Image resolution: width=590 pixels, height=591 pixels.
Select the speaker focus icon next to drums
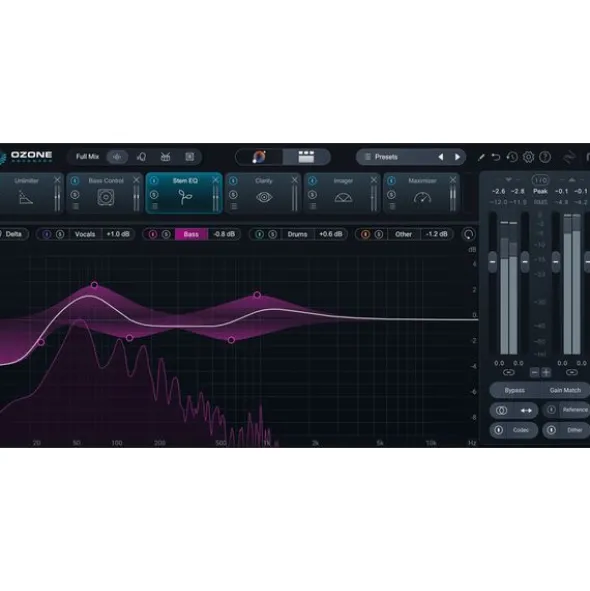coord(190,157)
